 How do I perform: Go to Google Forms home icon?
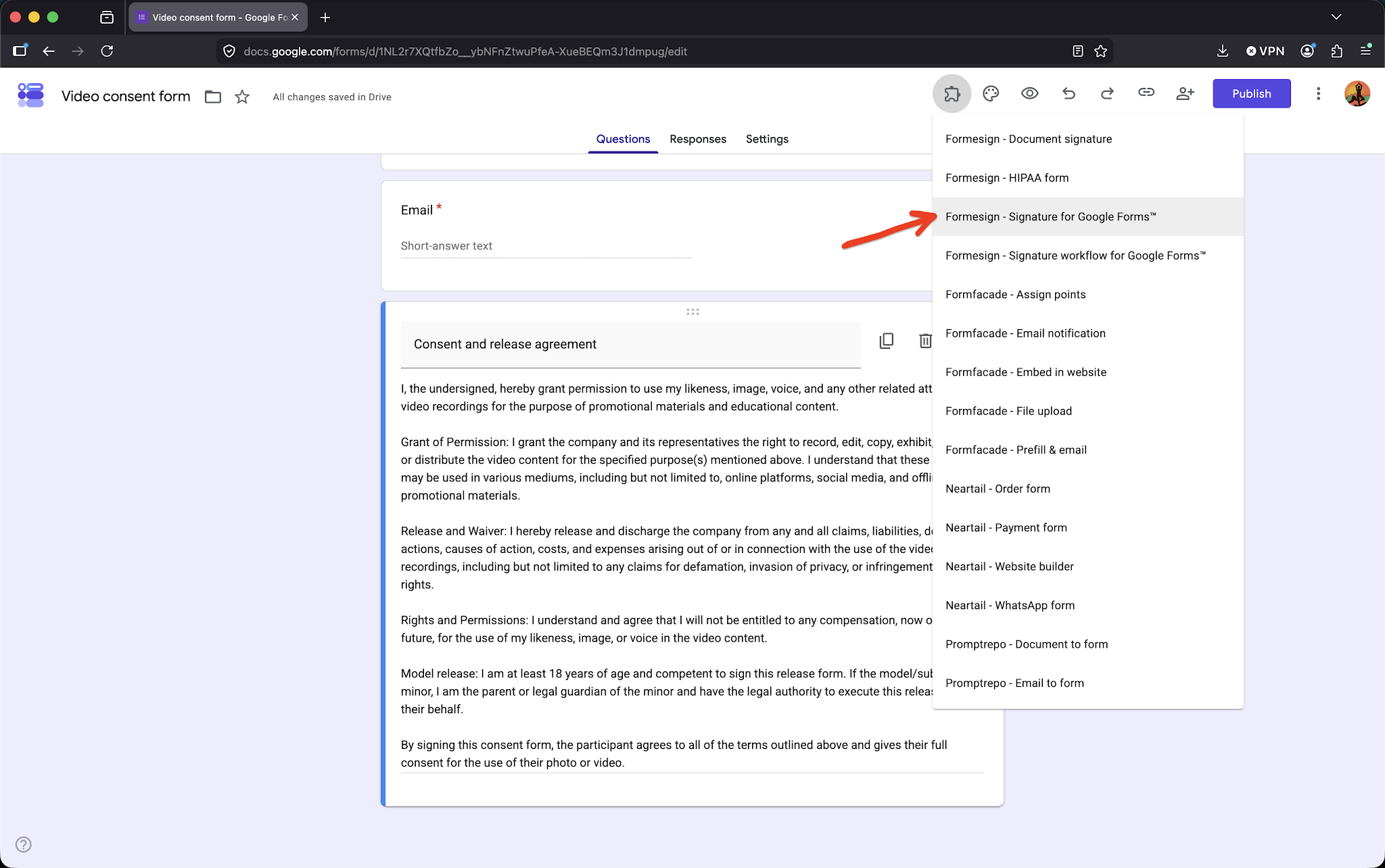(30, 95)
